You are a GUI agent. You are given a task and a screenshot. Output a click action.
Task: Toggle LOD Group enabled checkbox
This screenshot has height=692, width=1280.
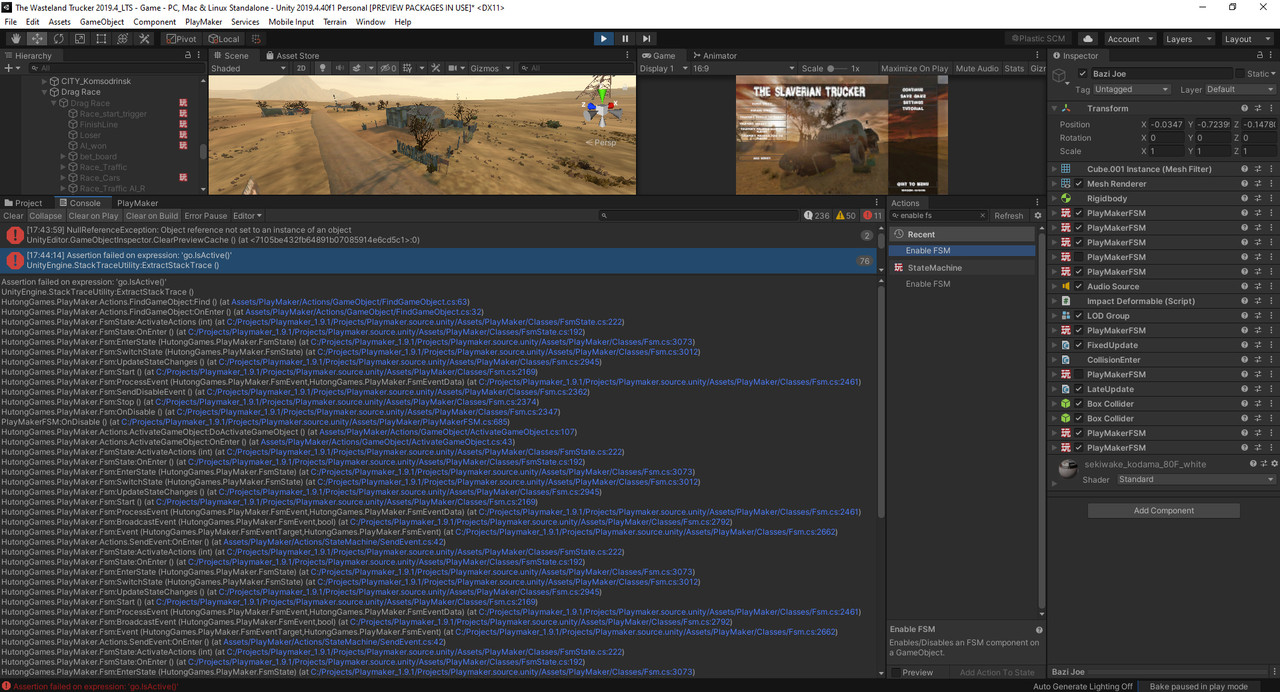[1079, 316]
